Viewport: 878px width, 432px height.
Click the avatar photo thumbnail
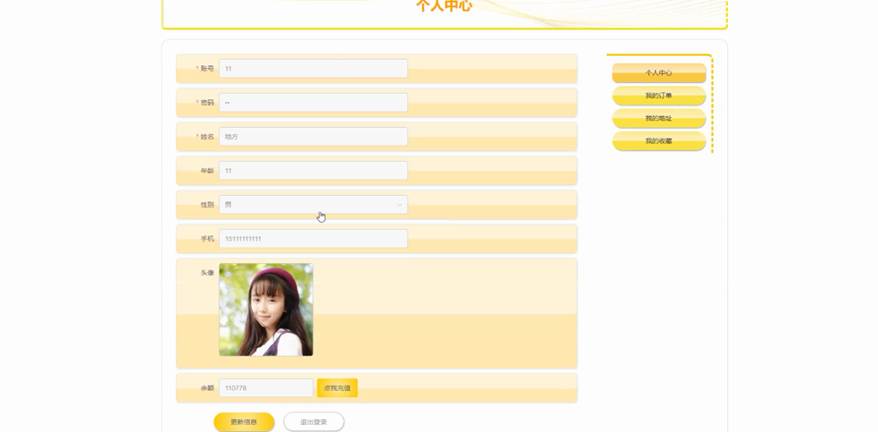266,310
